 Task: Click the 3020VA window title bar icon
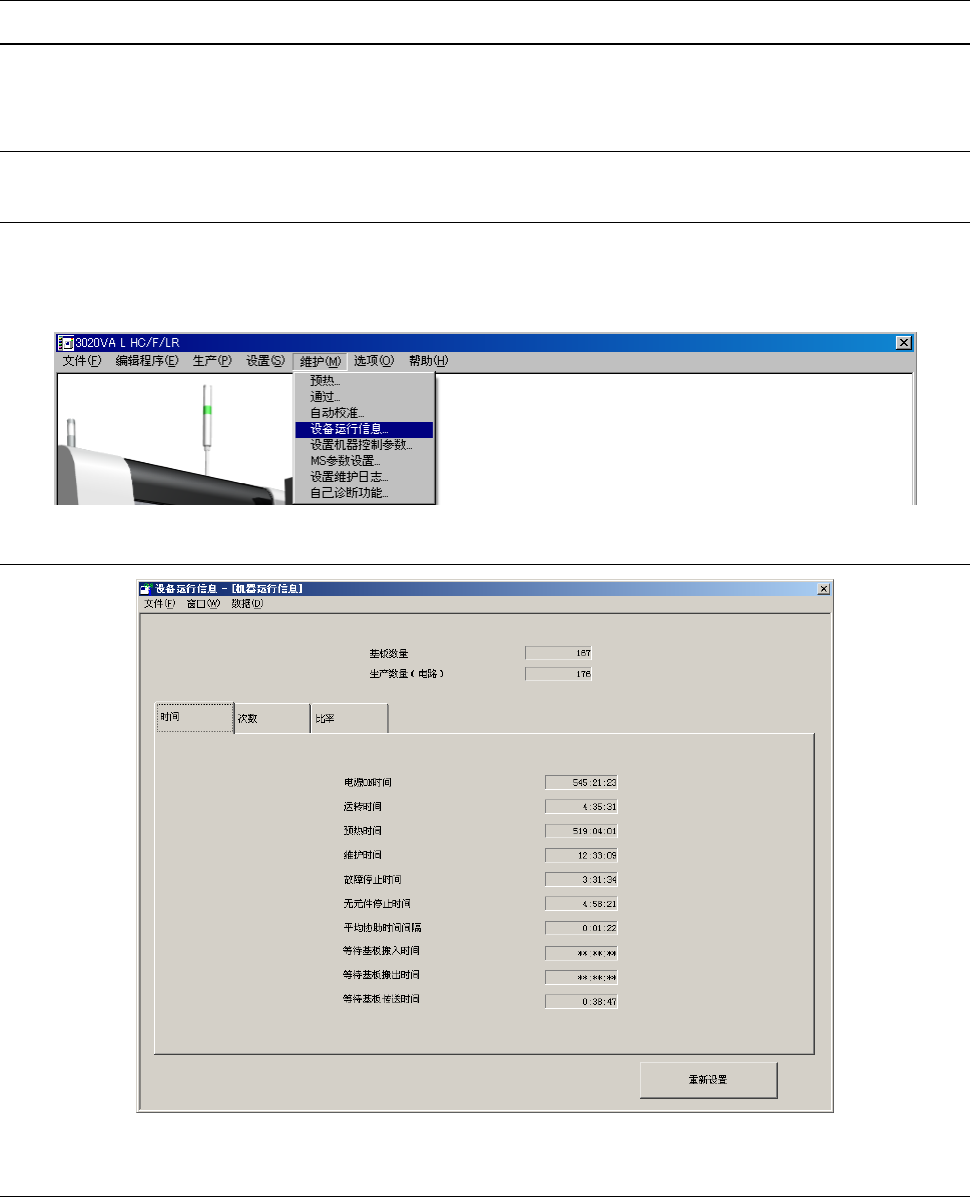[x=66, y=343]
